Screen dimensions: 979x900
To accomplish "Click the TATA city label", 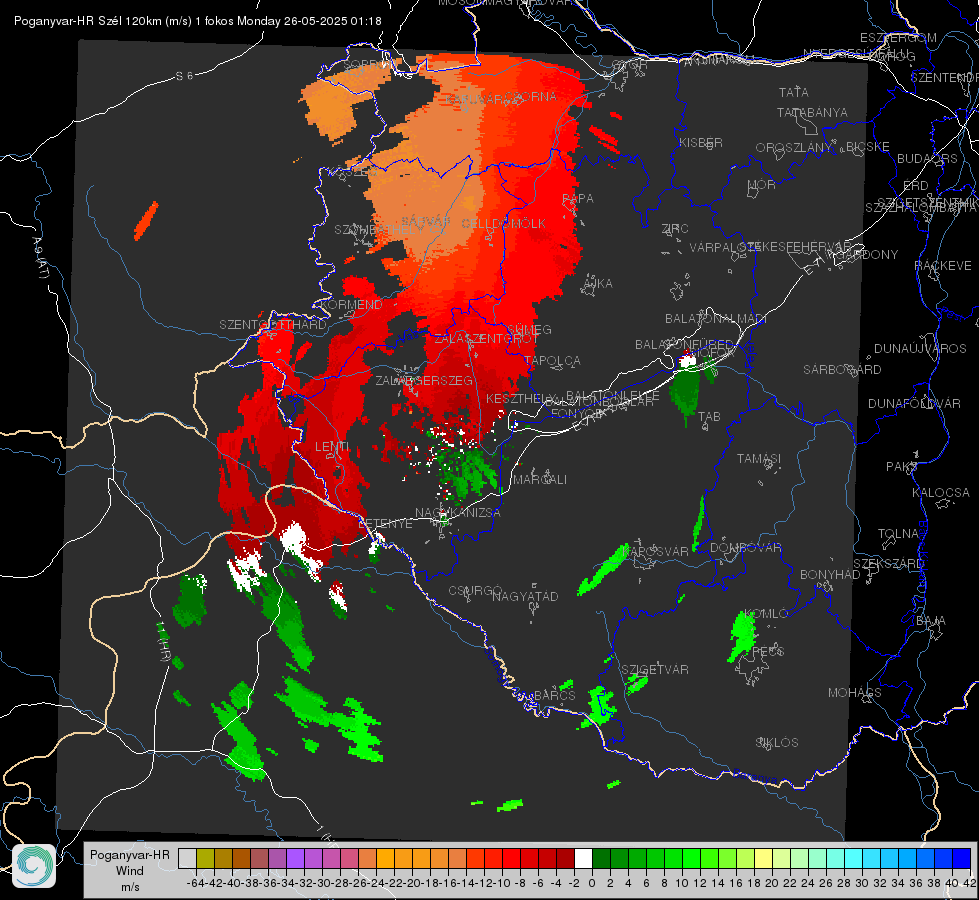I will 794,92.
